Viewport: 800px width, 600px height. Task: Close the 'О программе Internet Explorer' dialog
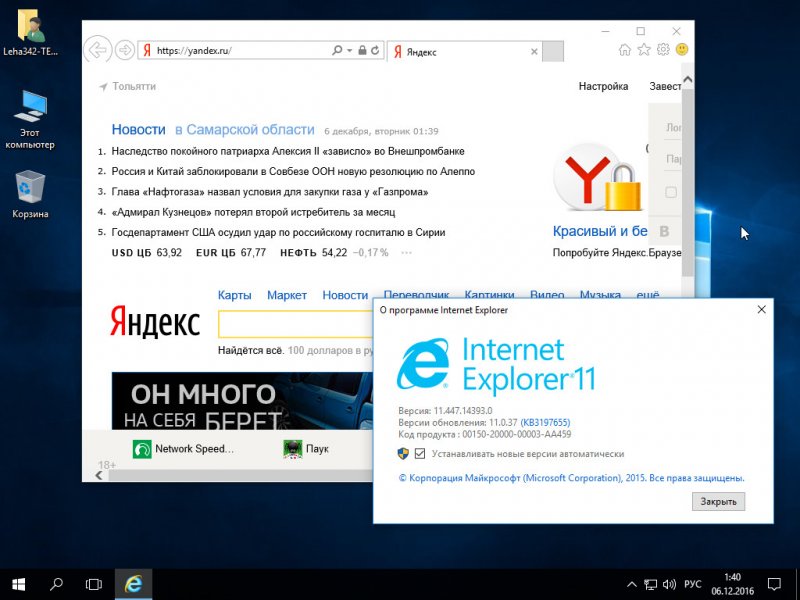tap(762, 310)
